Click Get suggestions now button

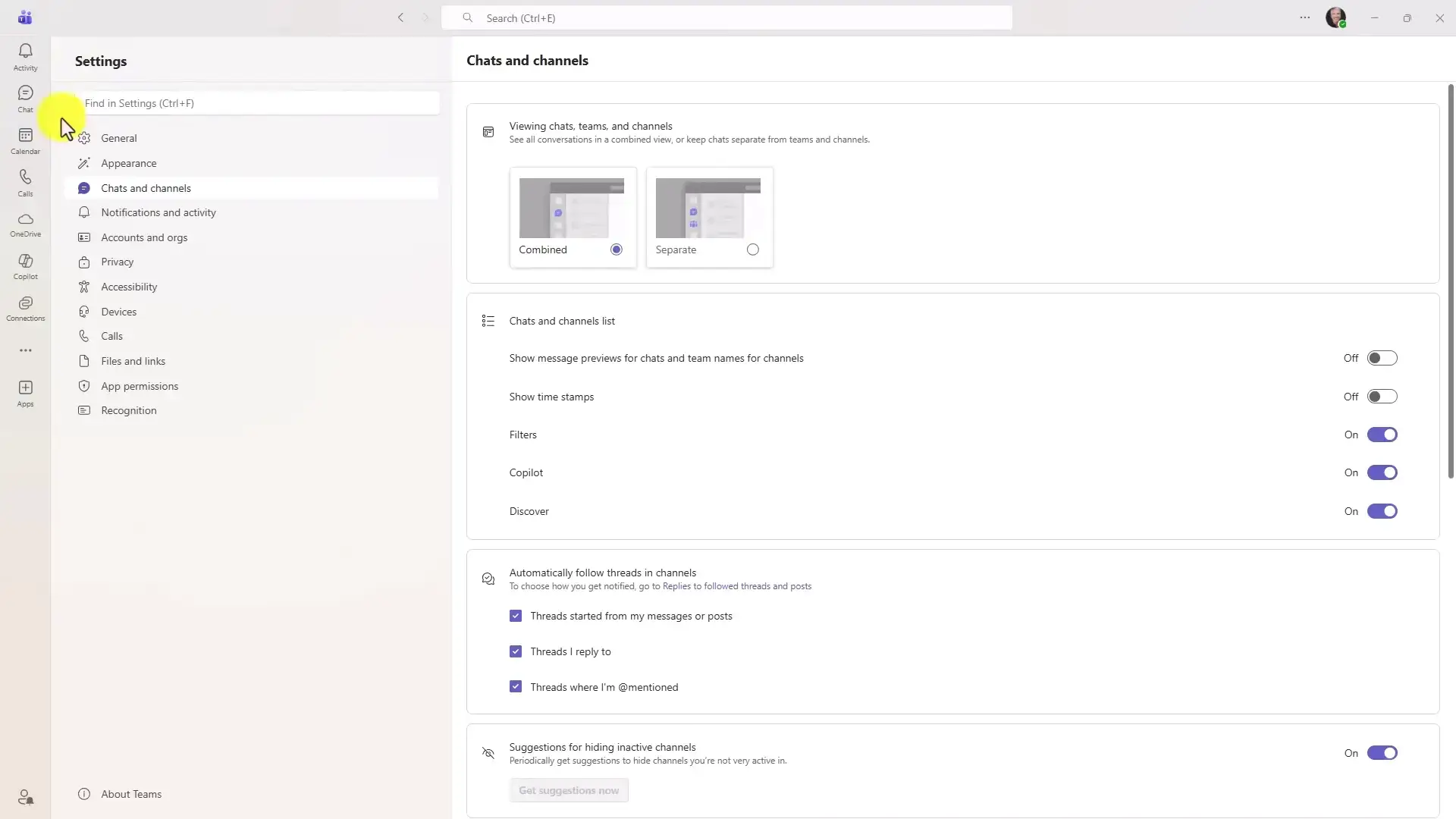click(x=569, y=790)
